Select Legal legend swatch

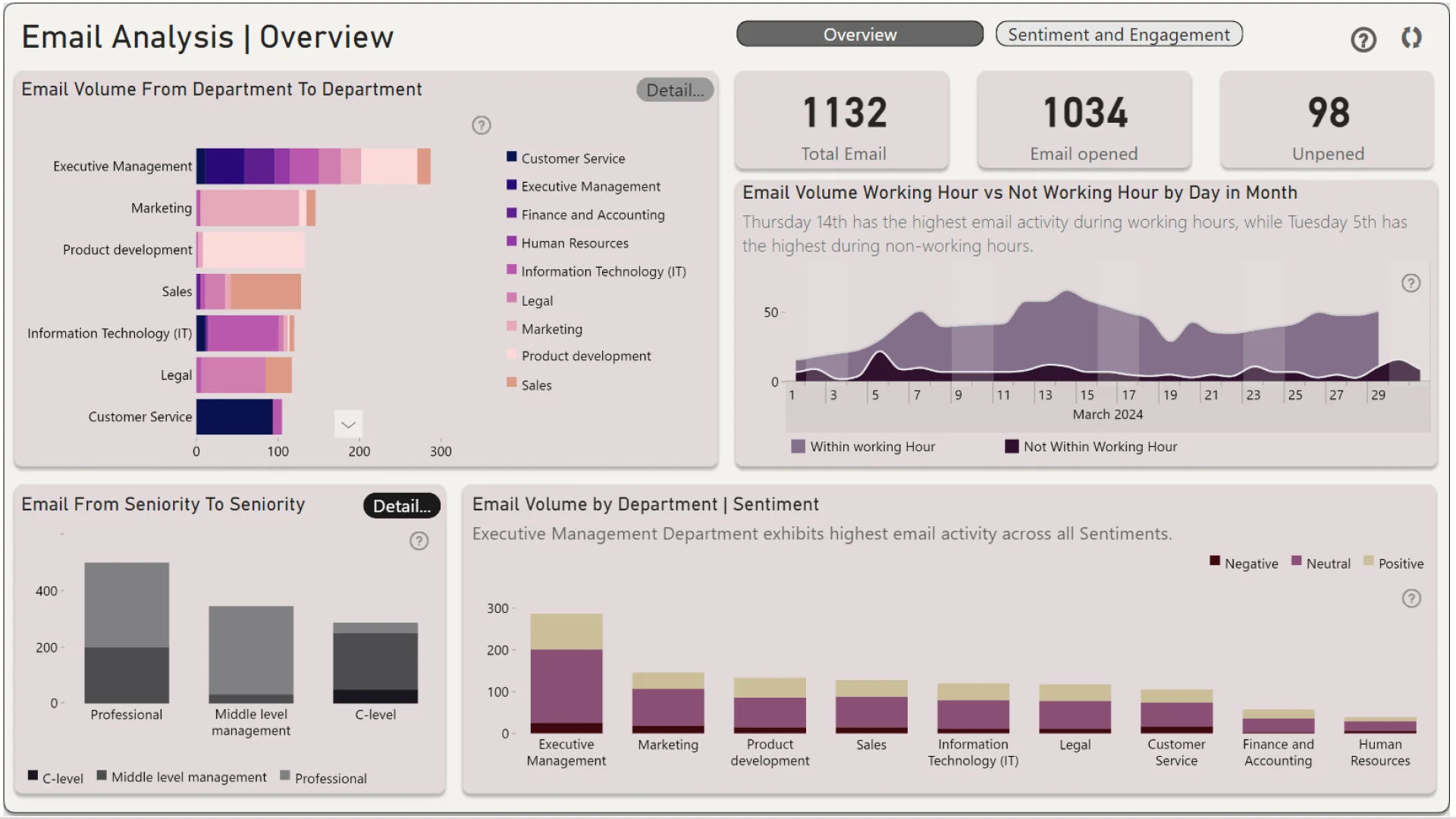coord(512,298)
